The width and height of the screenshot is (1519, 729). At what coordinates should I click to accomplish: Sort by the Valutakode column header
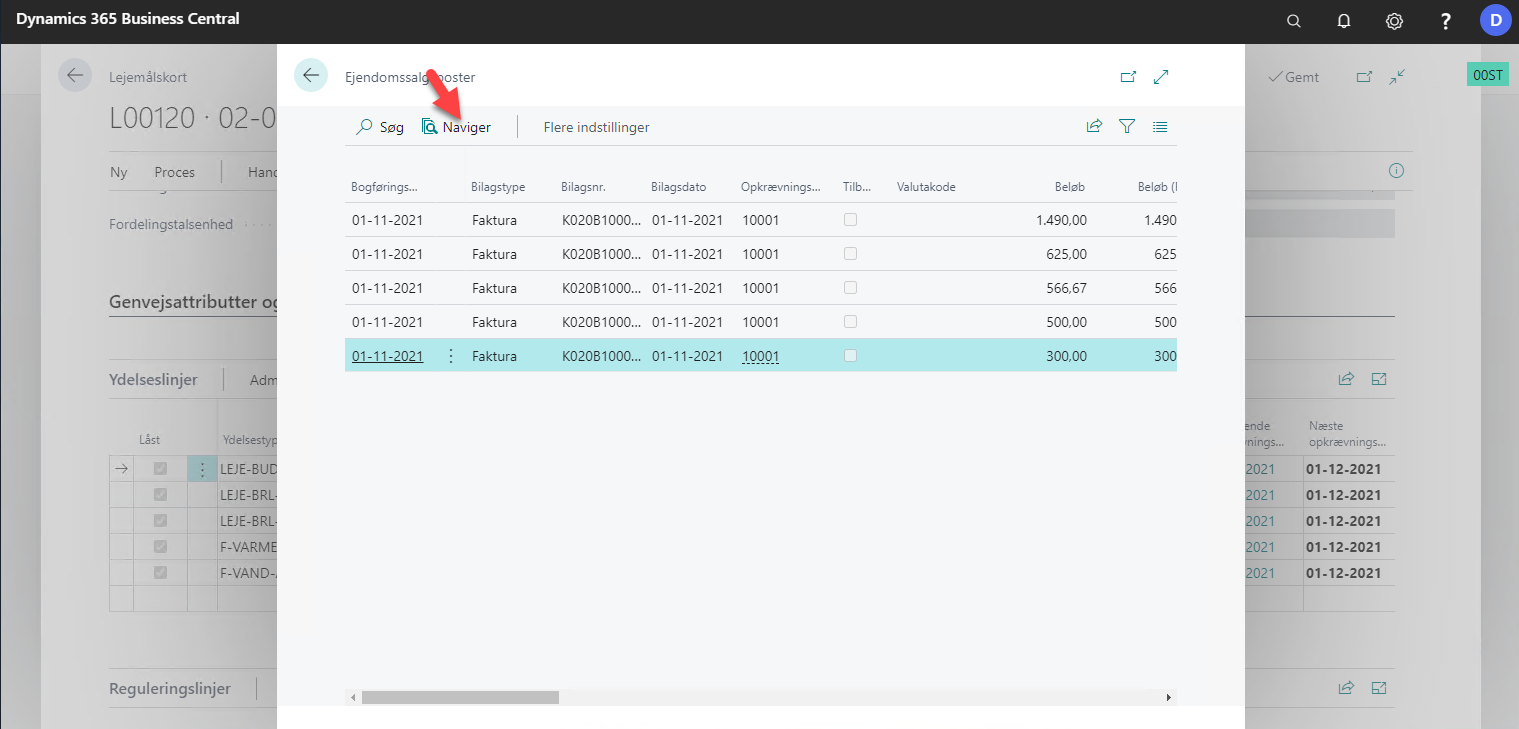926,187
